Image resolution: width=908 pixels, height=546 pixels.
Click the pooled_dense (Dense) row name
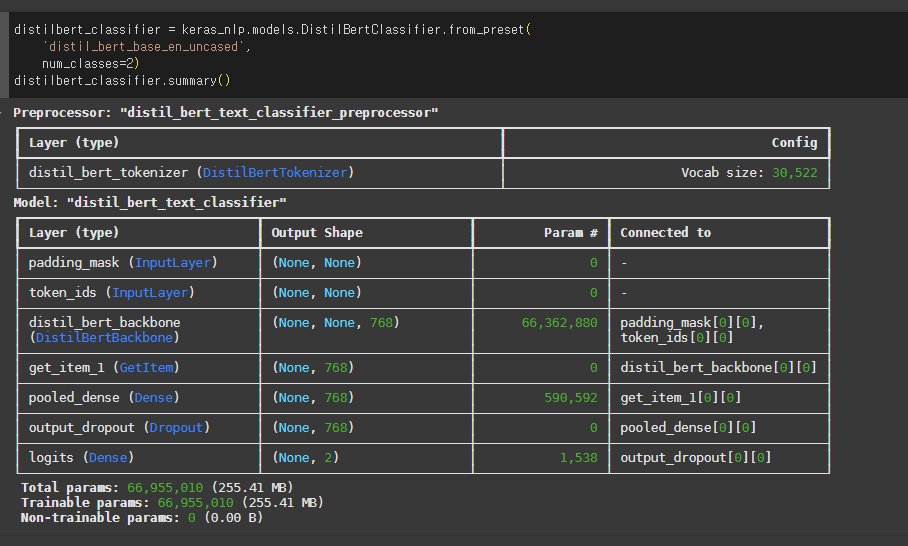pos(104,398)
